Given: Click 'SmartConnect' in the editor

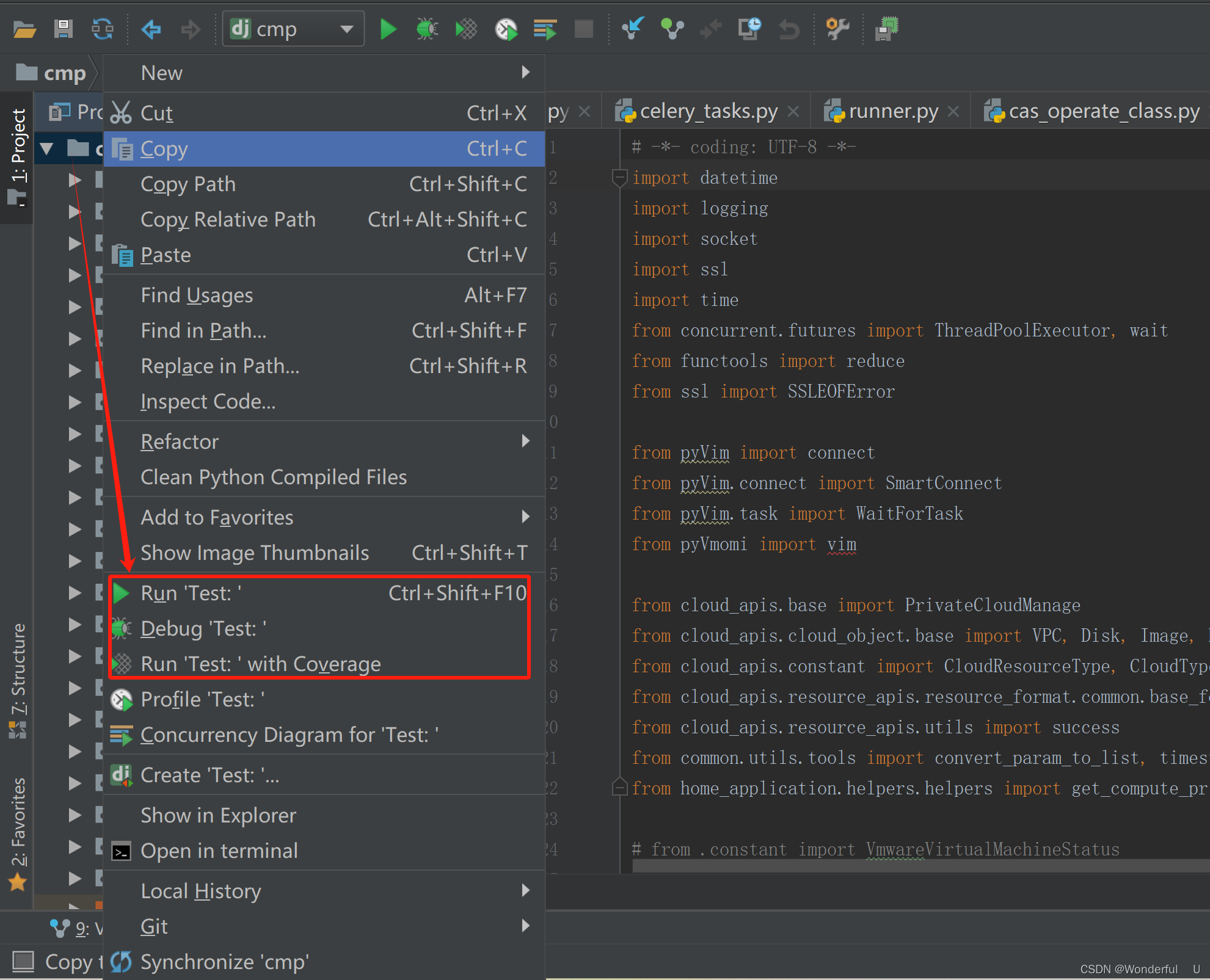Looking at the screenshot, I should click(943, 484).
